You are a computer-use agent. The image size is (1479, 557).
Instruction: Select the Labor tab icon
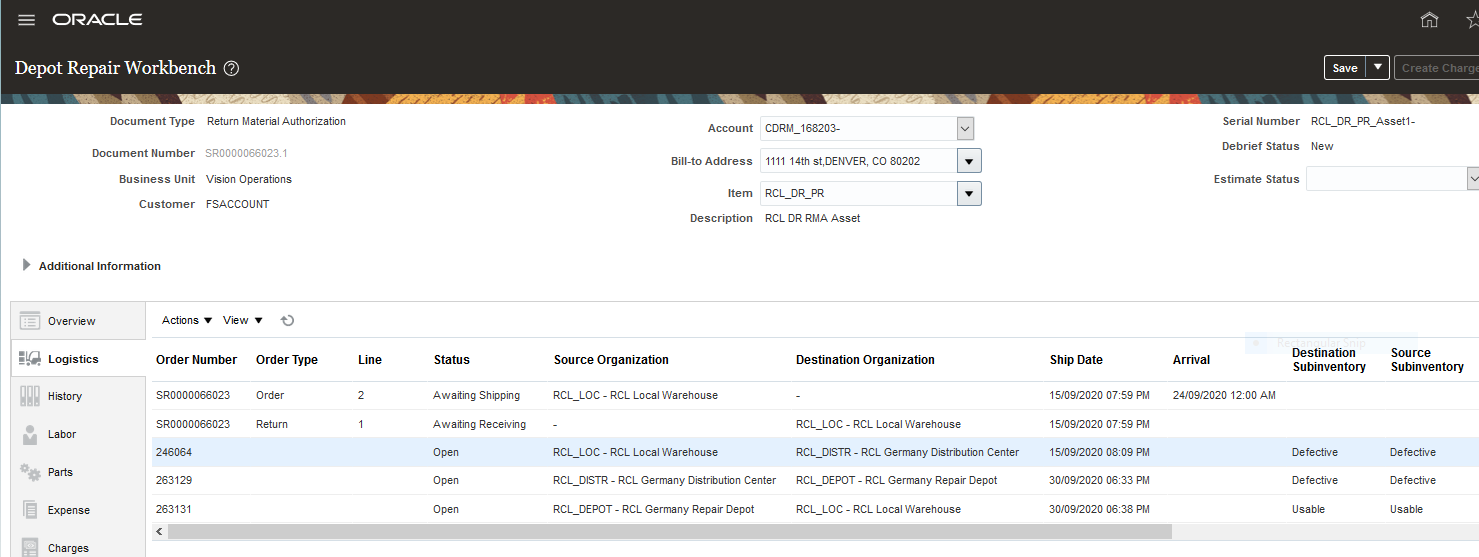(29, 434)
